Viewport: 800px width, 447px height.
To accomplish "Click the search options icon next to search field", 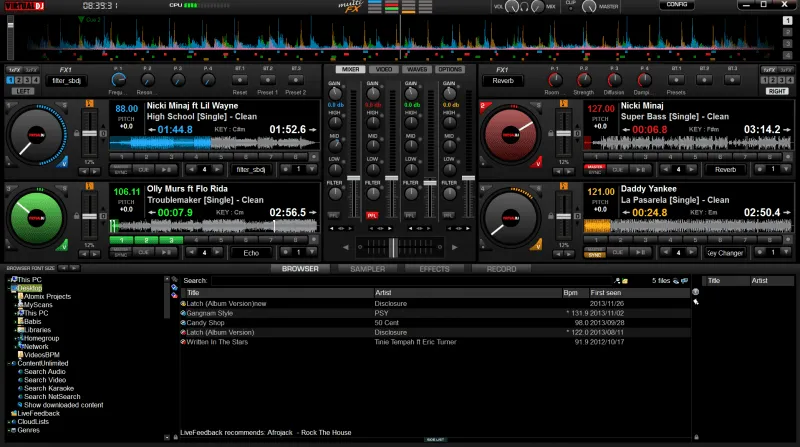I will coord(617,281).
